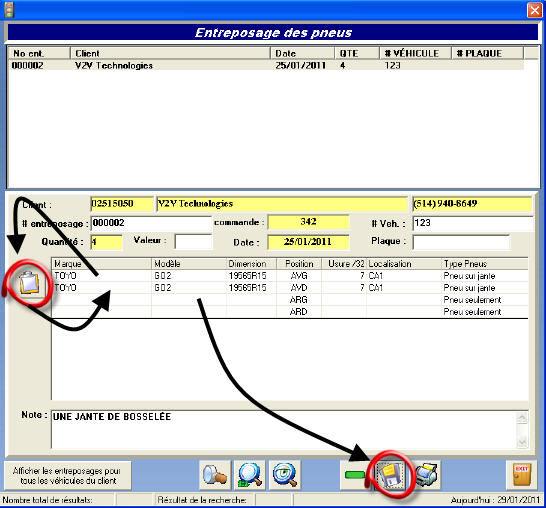Click the 'Dimension' column header
This screenshot has height=508, width=546.
click(x=251, y=264)
